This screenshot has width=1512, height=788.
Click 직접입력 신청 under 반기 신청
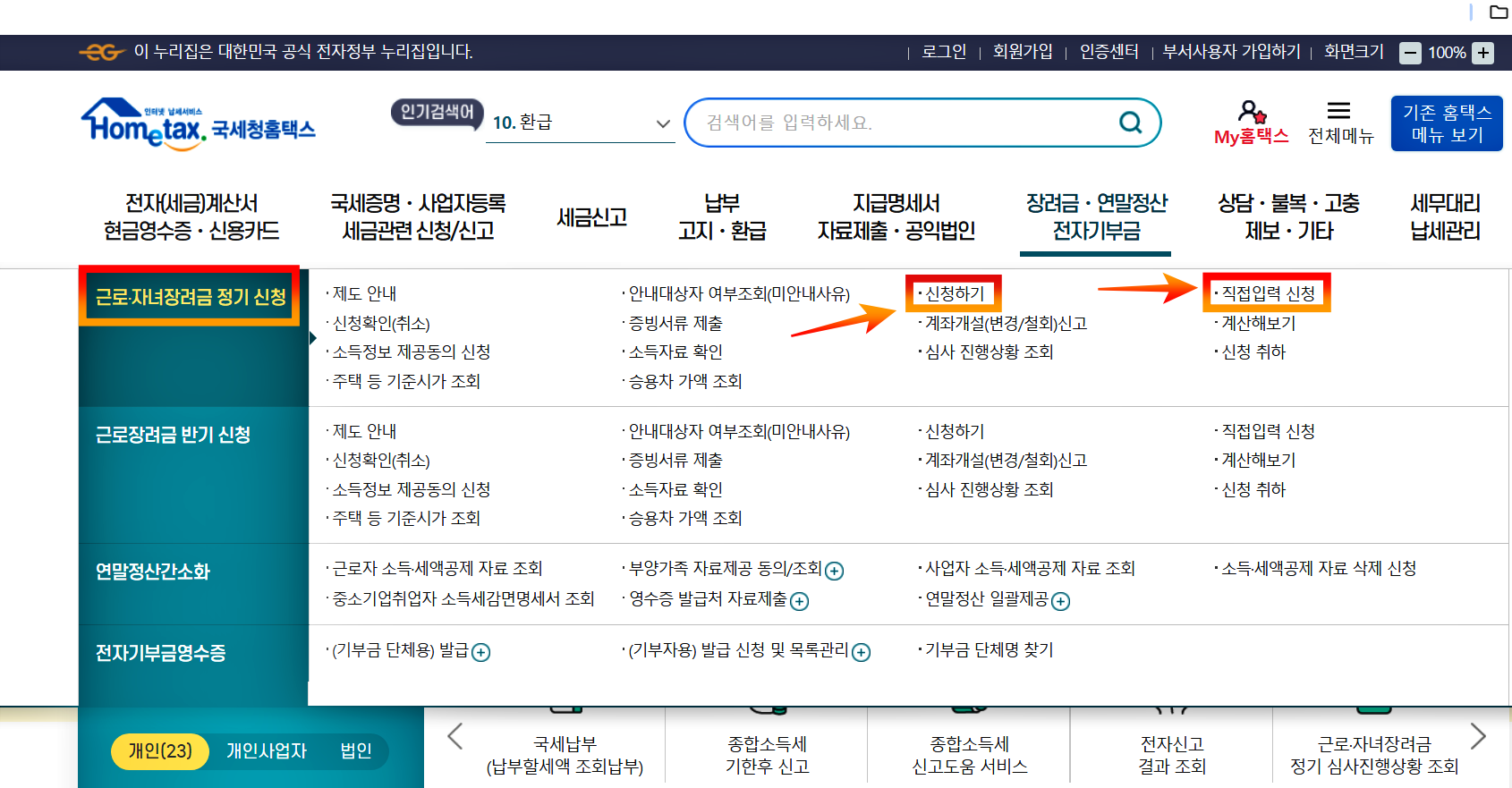[x=1268, y=431]
